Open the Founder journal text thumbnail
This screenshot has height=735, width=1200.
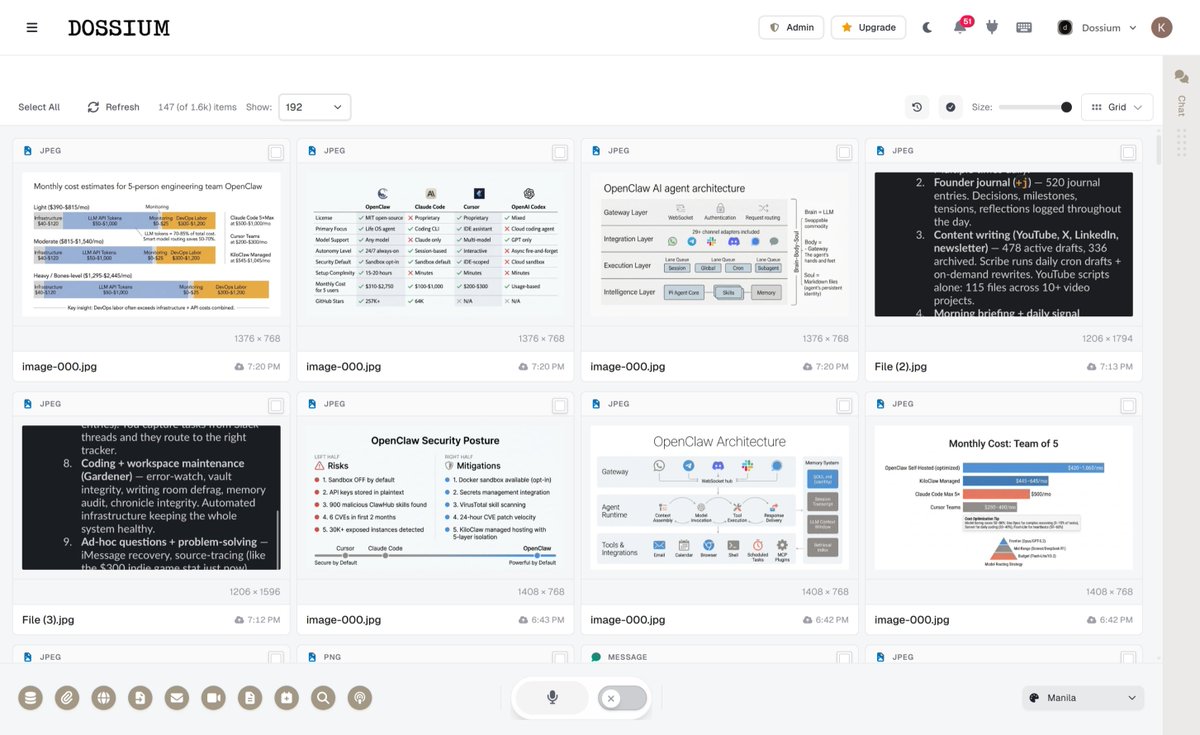coord(1003,244)
